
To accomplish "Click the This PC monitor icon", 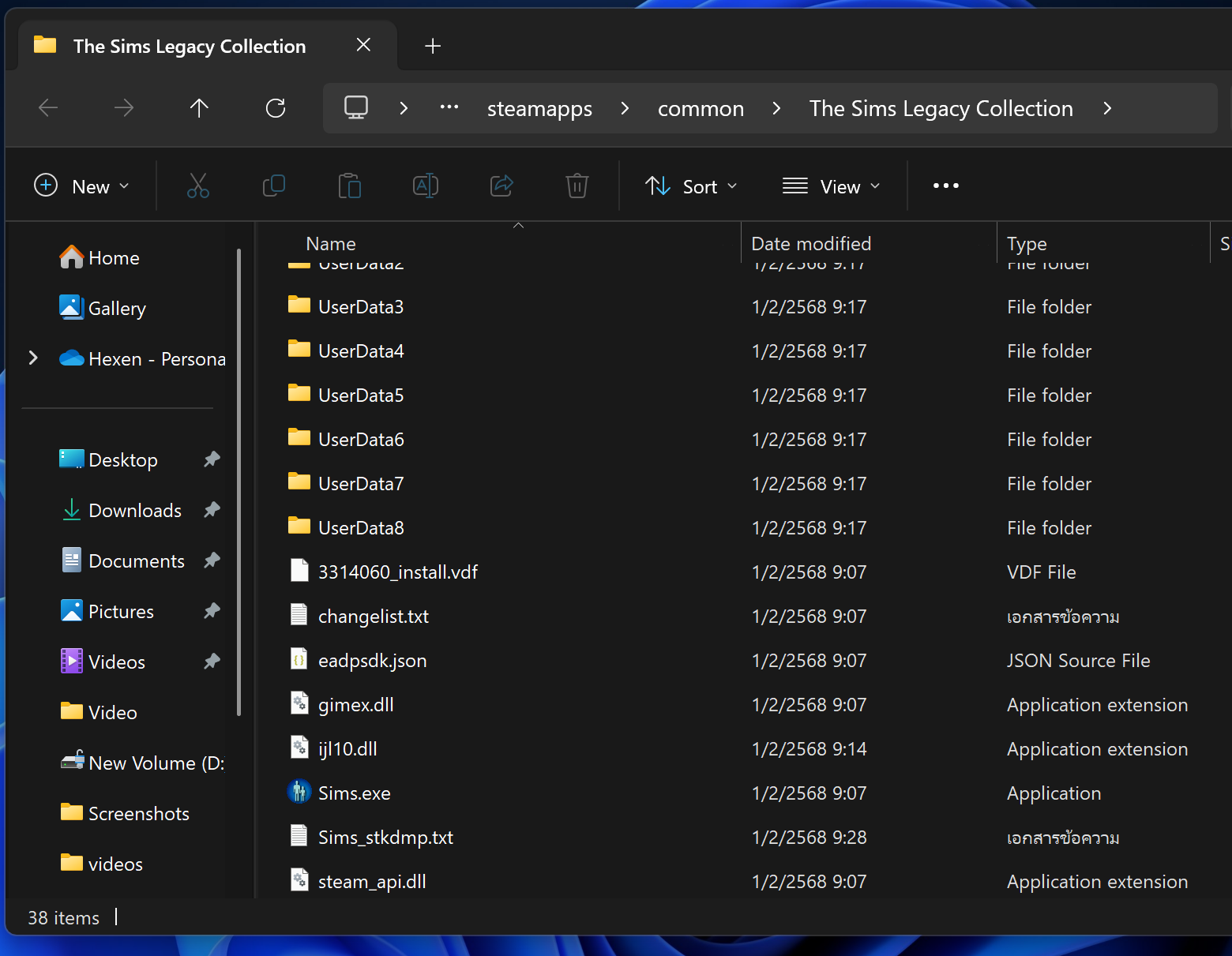I will click(356, 108).
